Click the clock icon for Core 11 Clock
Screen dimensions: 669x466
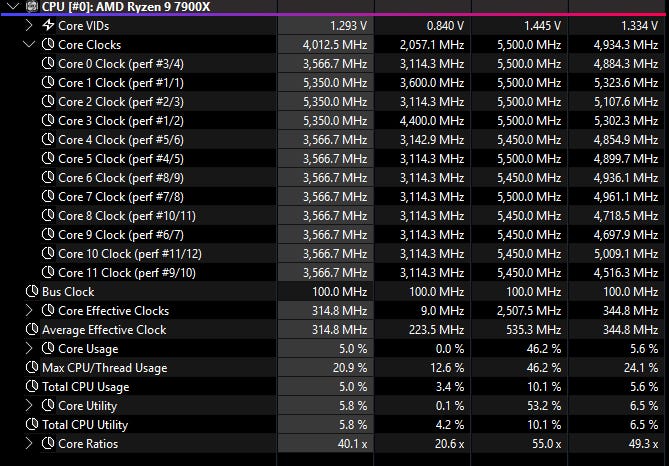48,272
